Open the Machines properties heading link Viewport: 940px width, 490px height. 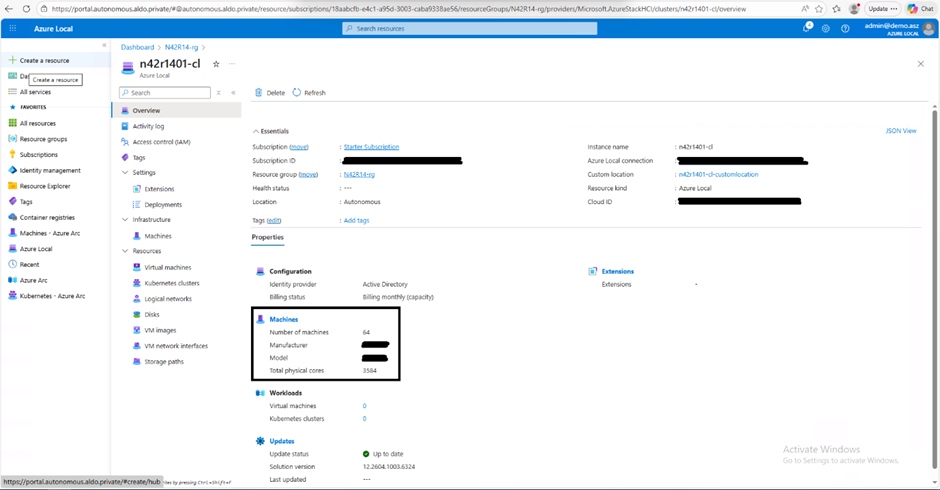pos(284,320)
